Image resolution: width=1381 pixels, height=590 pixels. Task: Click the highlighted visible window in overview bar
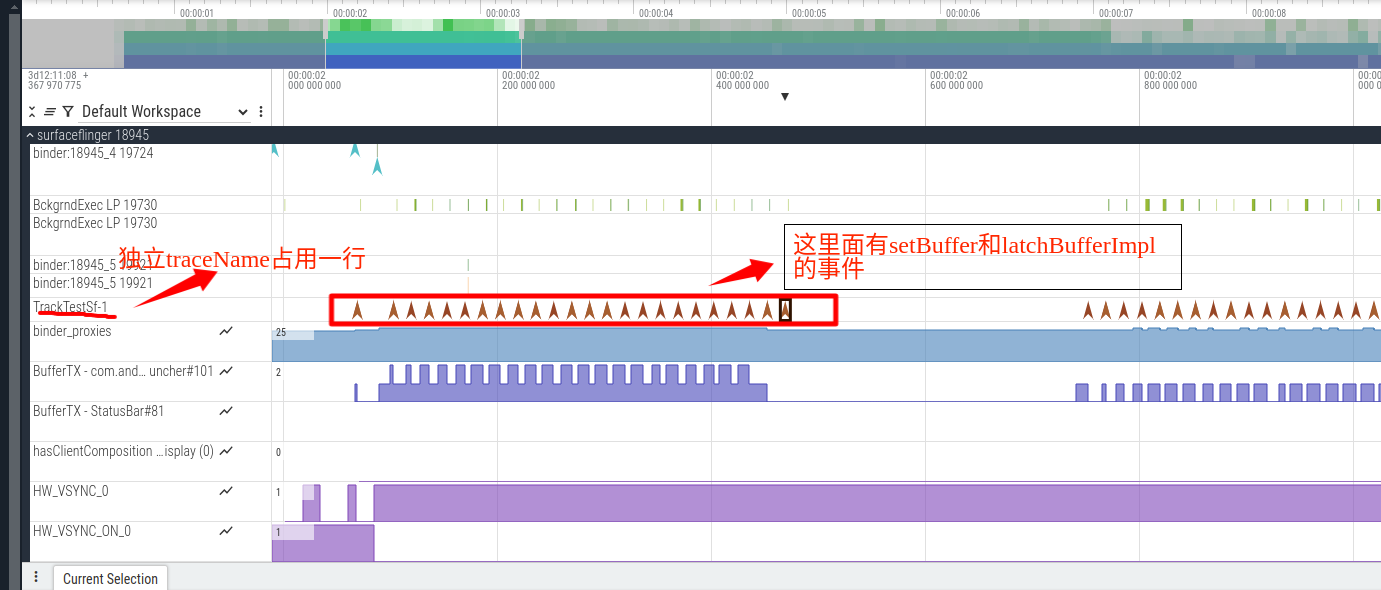[423, 44]
